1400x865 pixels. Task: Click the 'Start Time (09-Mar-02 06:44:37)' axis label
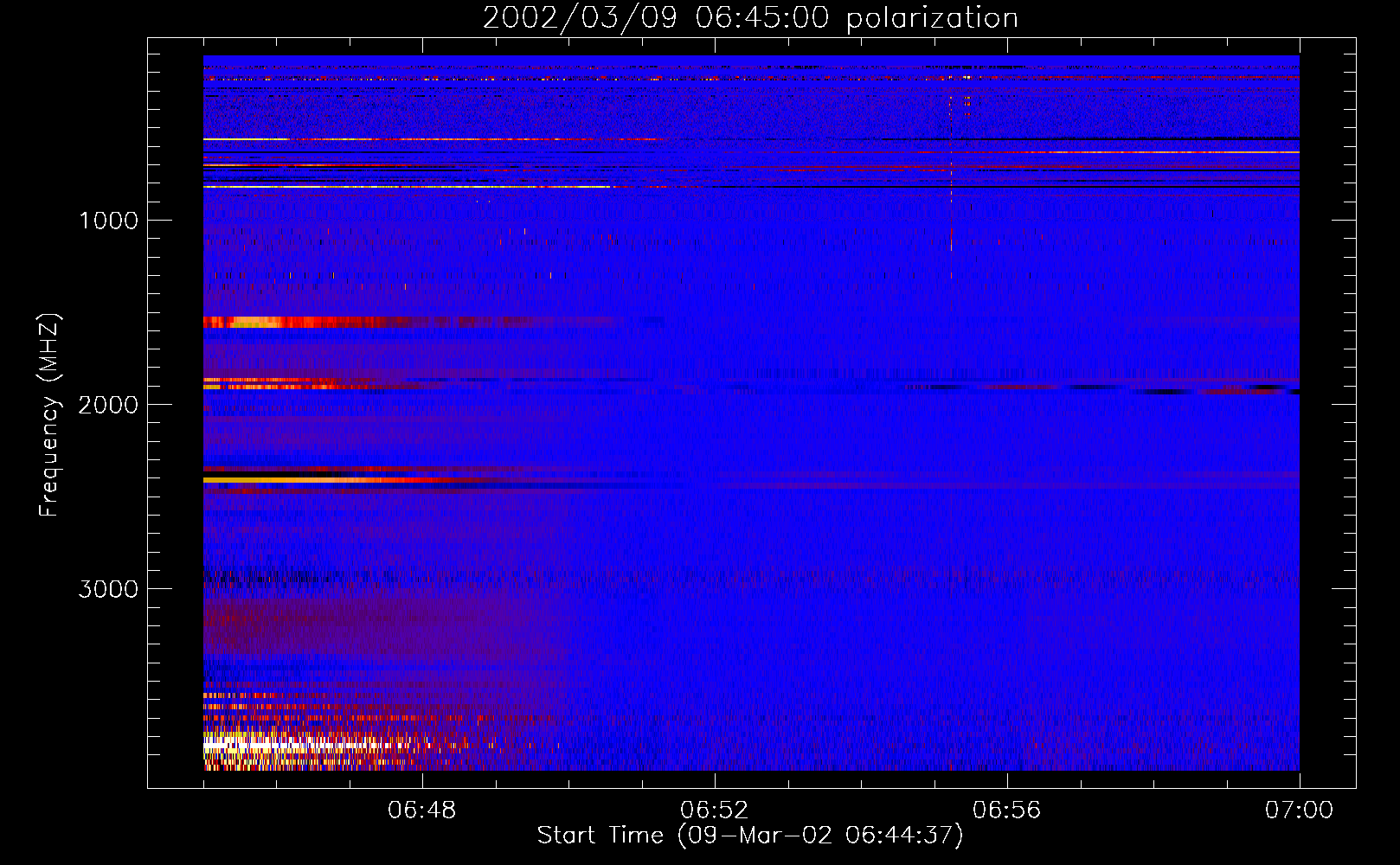(750, 836)
